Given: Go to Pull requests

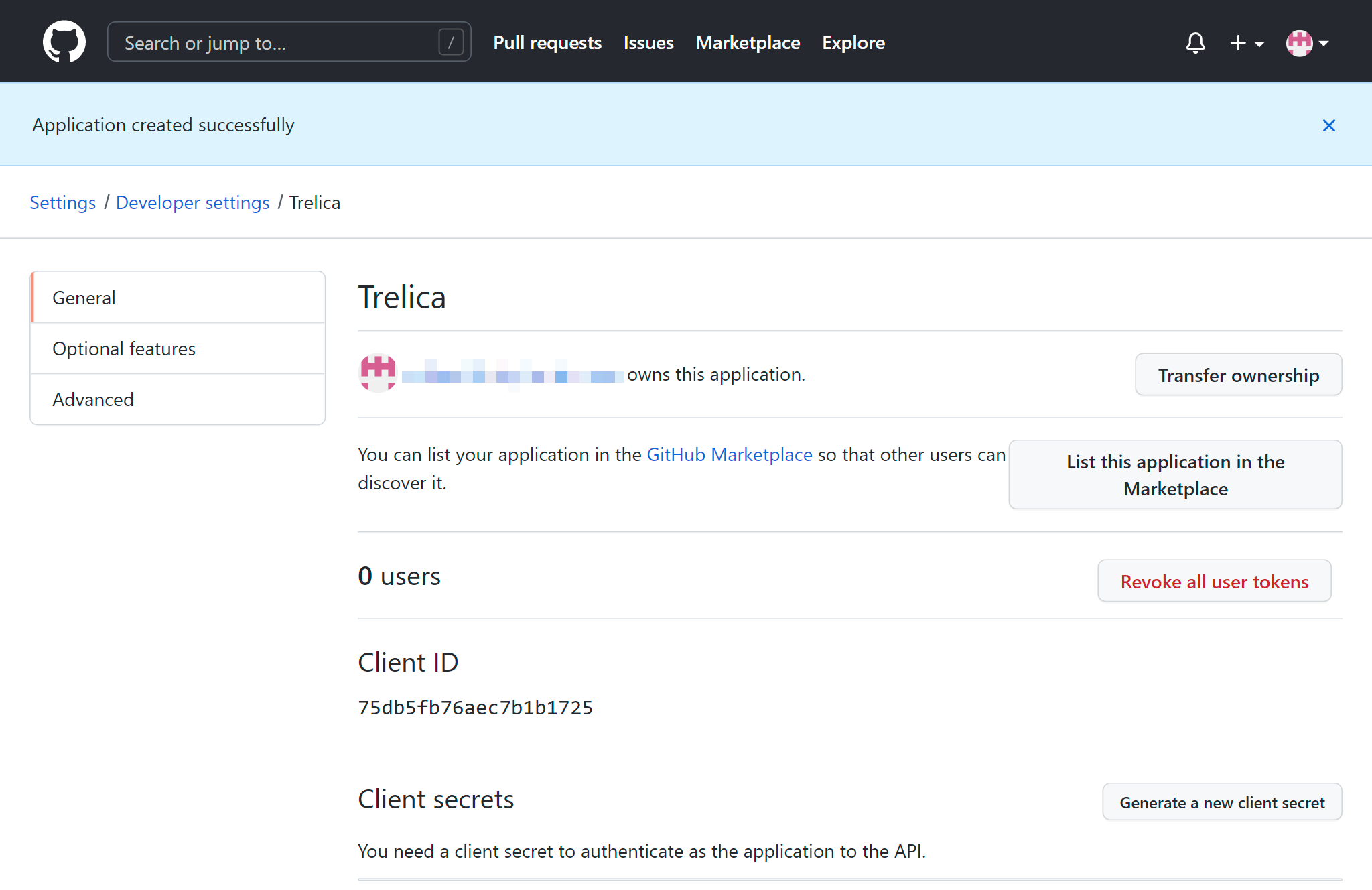Looking at the screenshot, I should [547, 42].
